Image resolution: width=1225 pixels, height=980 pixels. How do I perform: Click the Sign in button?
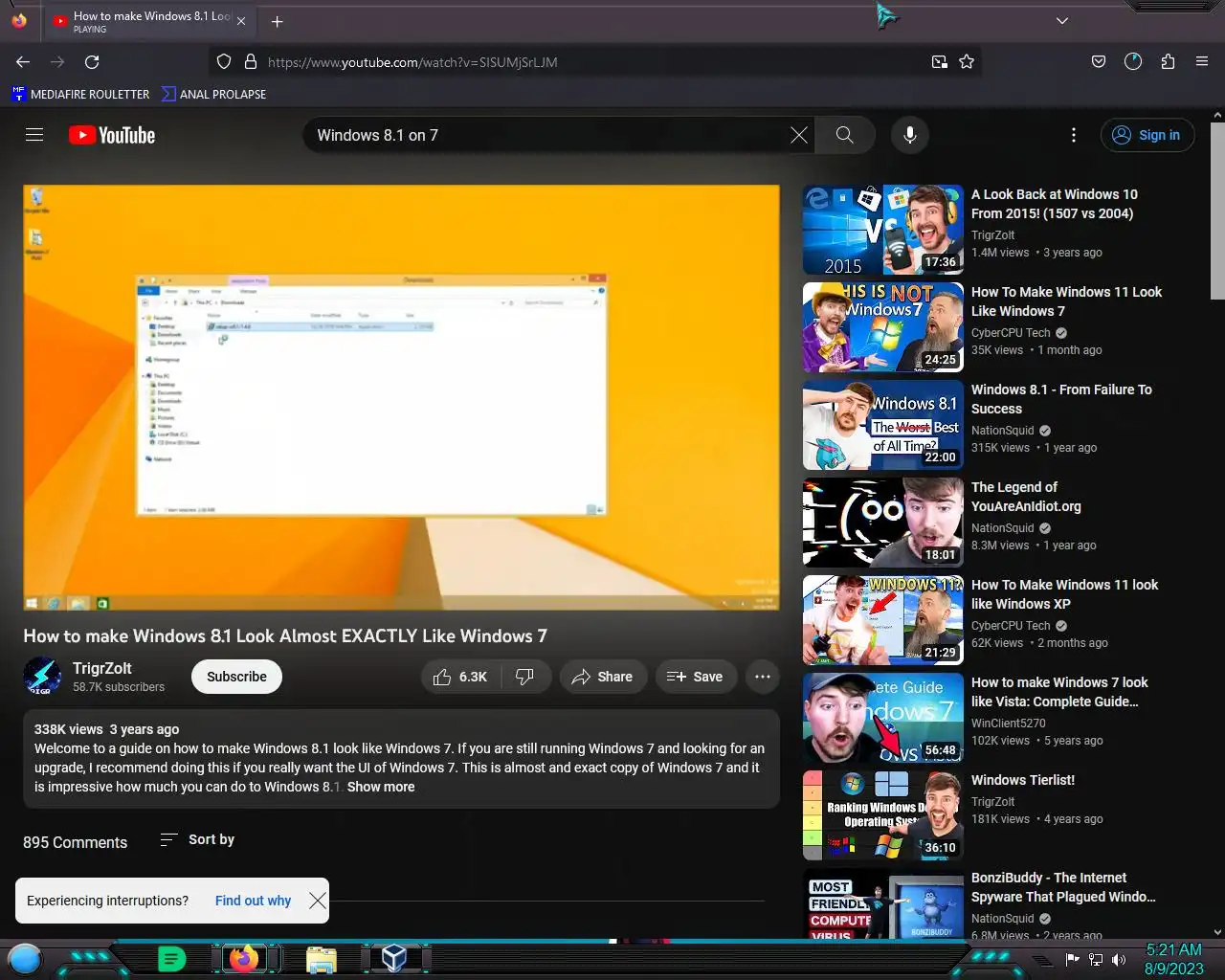tap(1147, 135)
